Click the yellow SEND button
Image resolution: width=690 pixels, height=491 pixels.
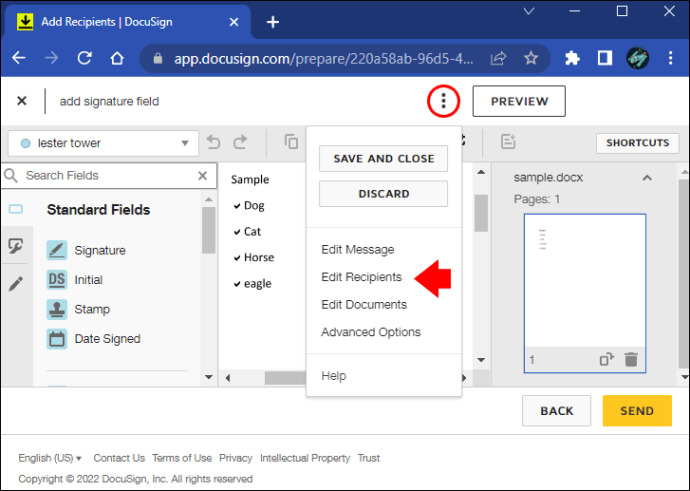tap(637, 410)
